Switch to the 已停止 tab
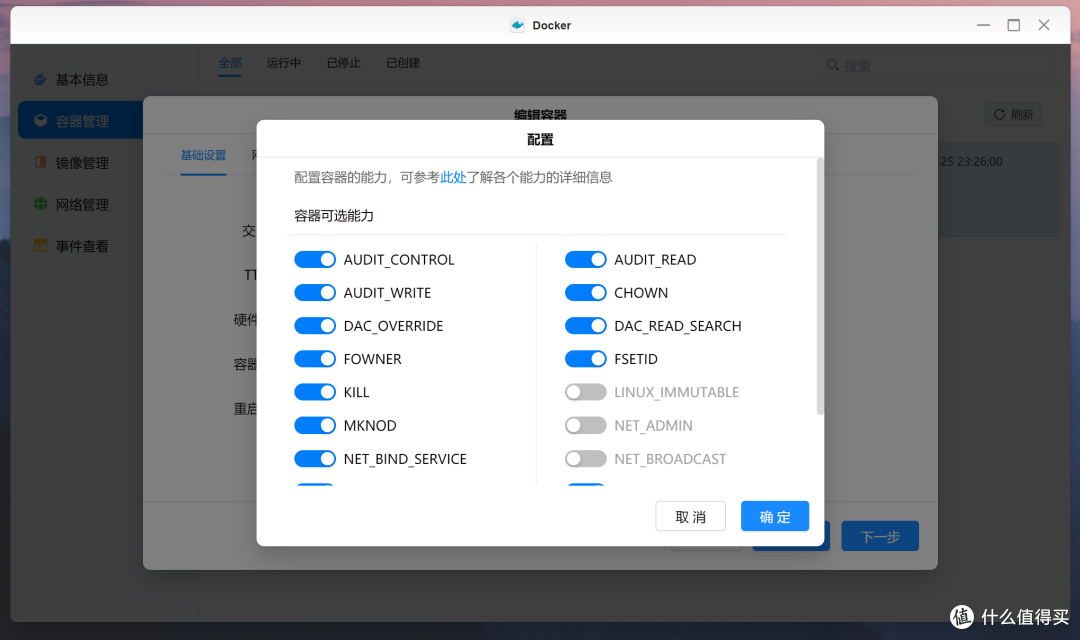1080x640 pixels. (x=344, y=63)
